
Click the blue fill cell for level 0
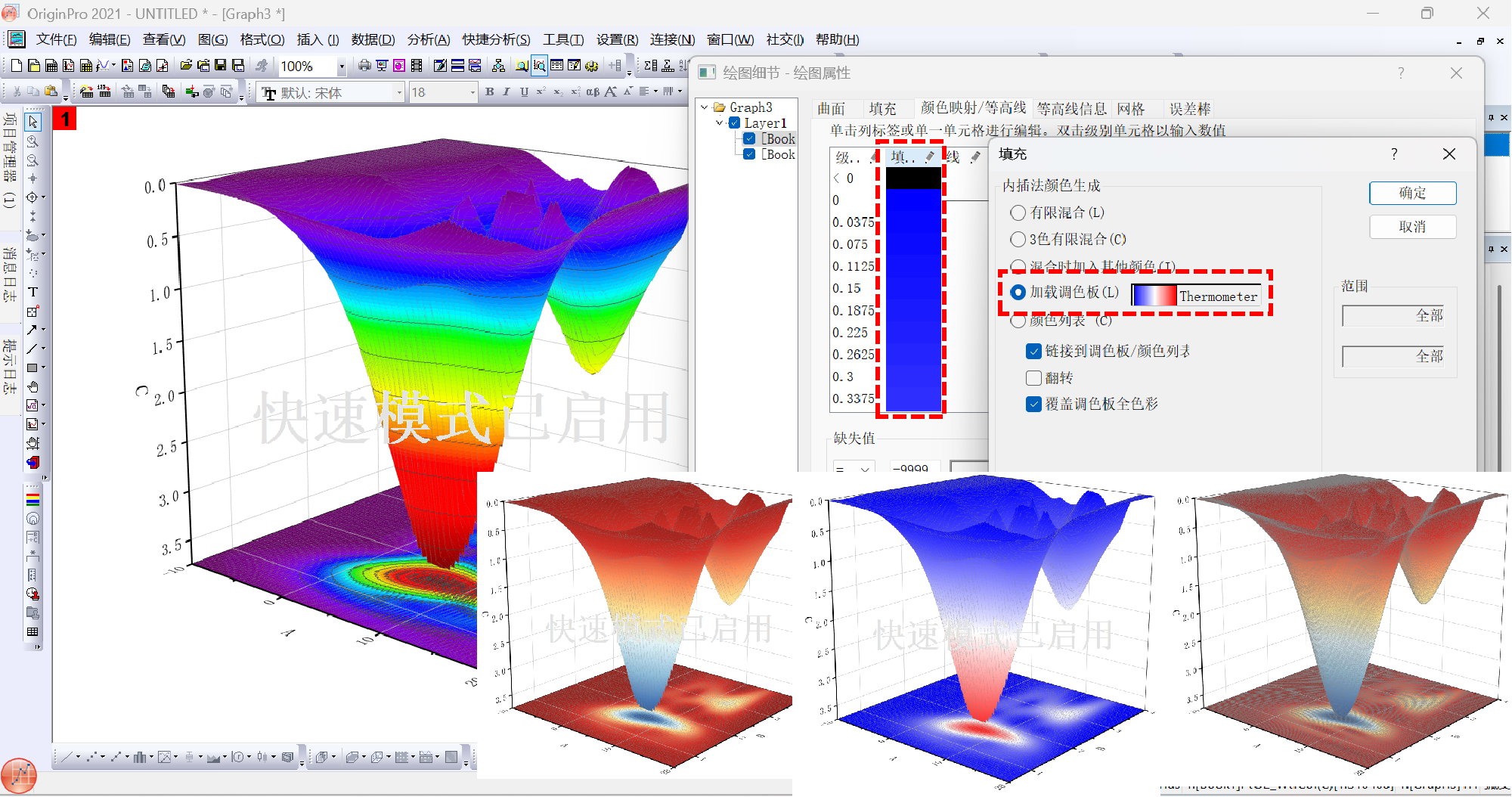[913, 200]
